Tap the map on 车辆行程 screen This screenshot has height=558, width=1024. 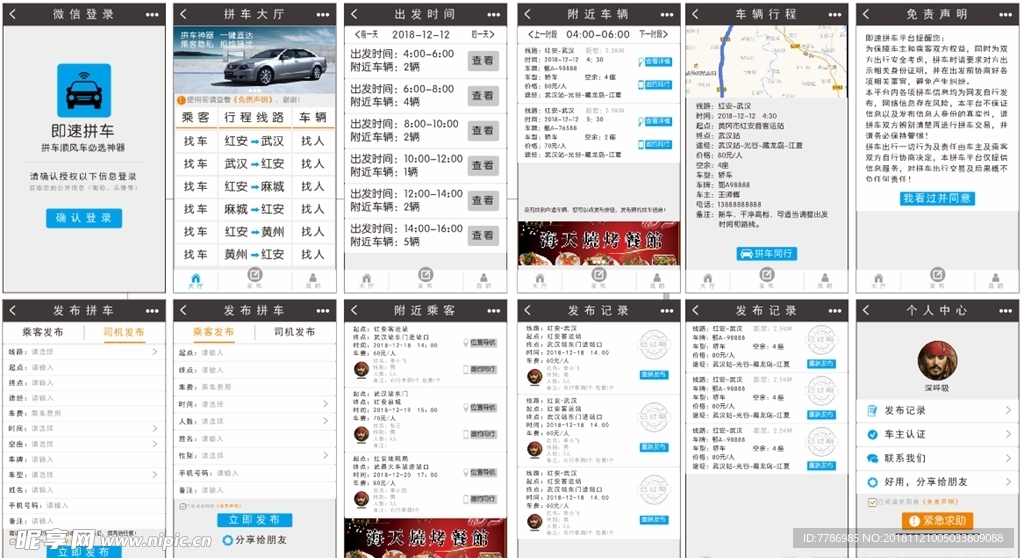coord(767,62)
